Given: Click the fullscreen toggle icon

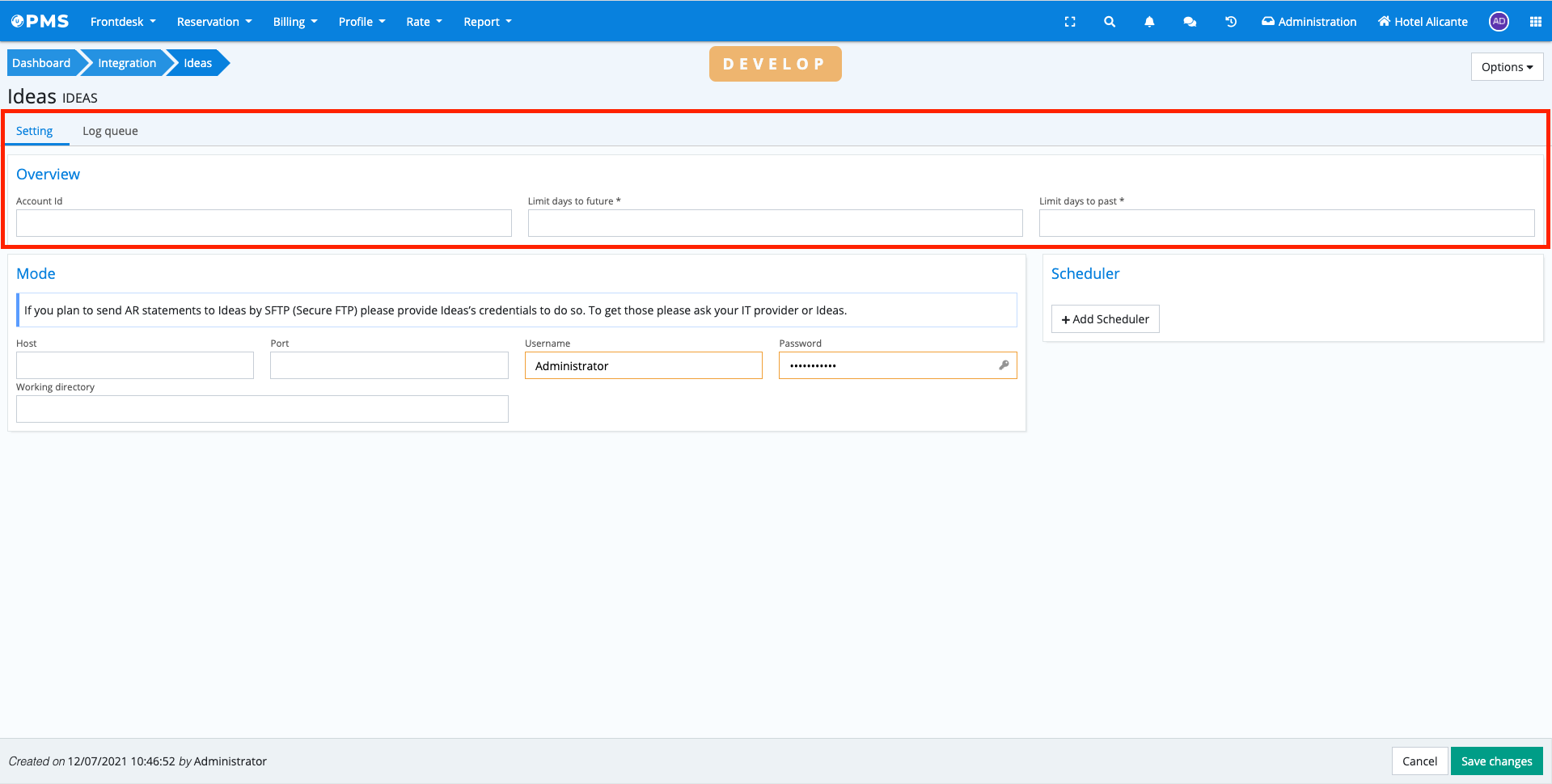Looking at the screenshot, I should [x=1070, y=22].
